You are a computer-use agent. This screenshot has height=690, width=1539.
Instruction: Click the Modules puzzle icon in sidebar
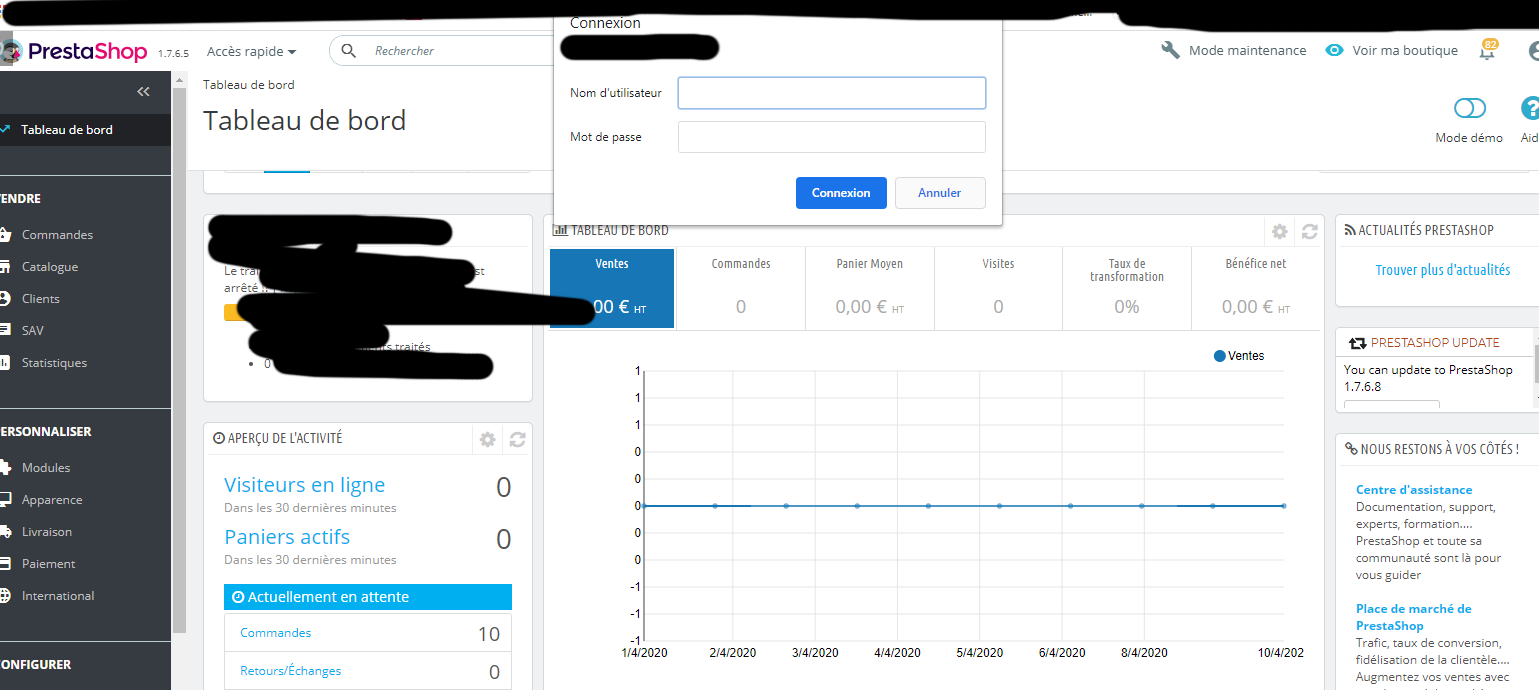coord(5,468)
